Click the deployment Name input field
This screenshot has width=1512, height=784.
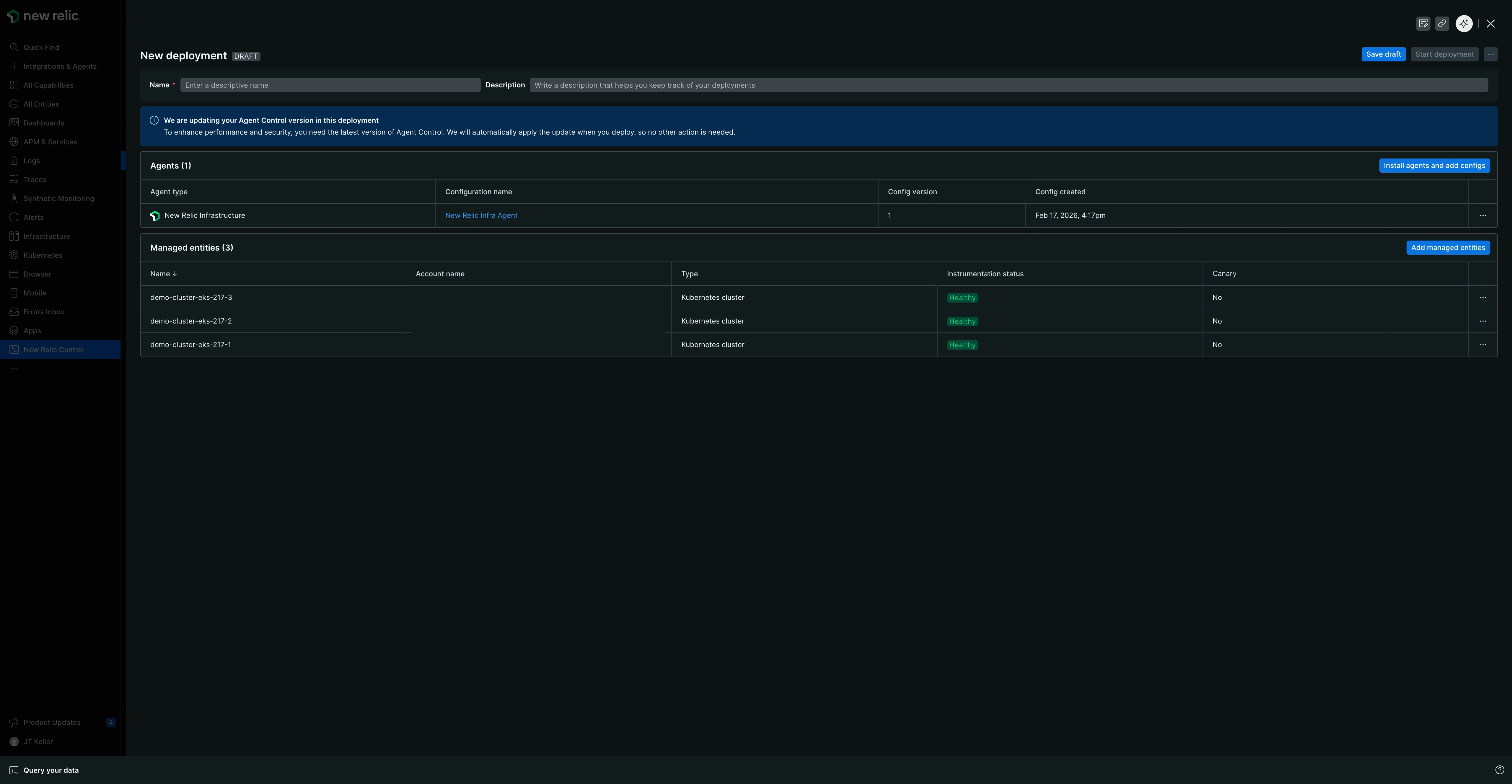(x=330, y=85)
